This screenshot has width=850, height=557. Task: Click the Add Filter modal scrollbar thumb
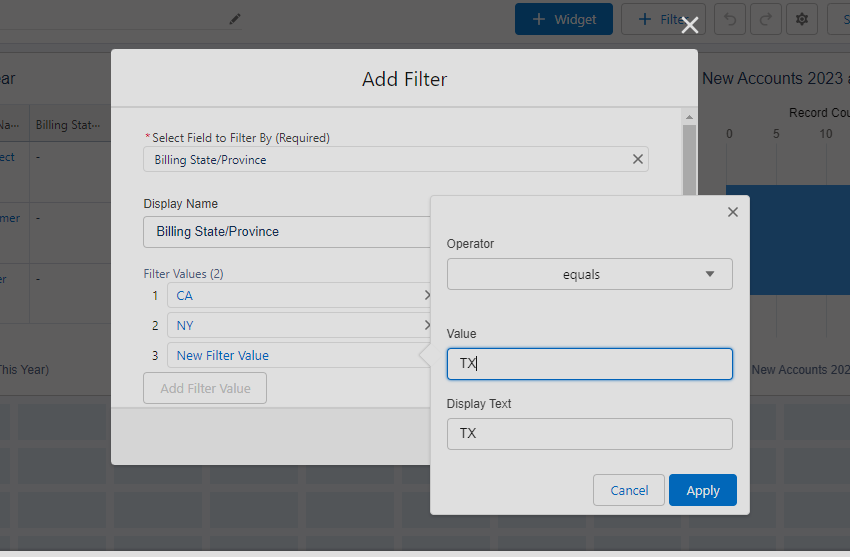pos(689,160)
